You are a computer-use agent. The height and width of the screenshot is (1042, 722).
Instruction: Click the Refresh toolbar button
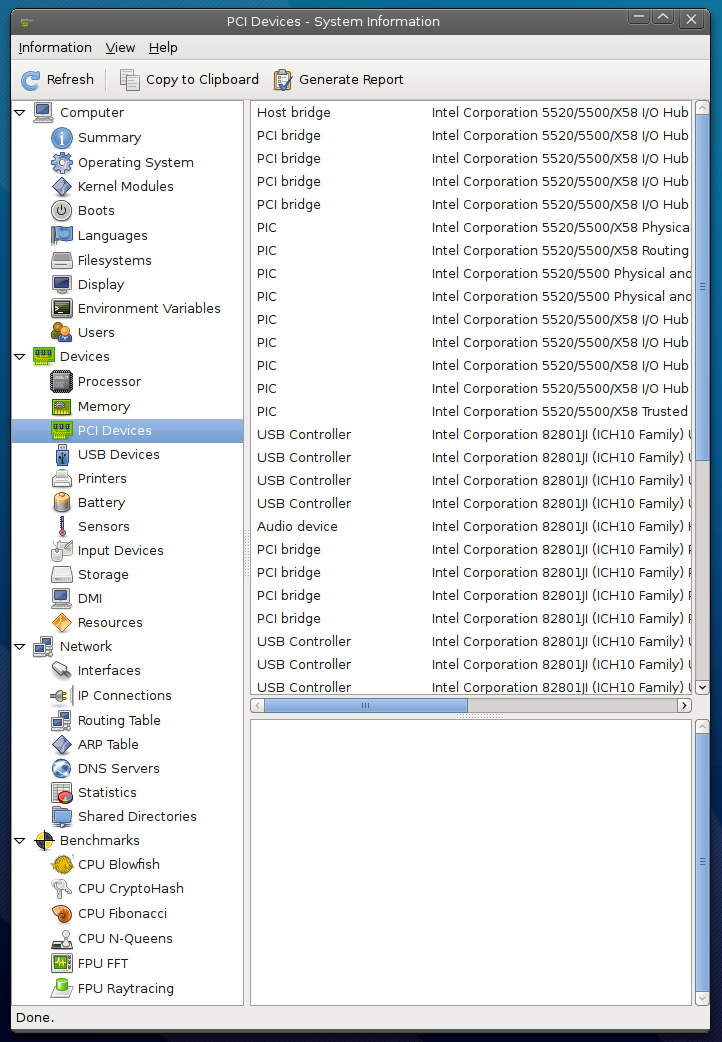coord(58,80)
